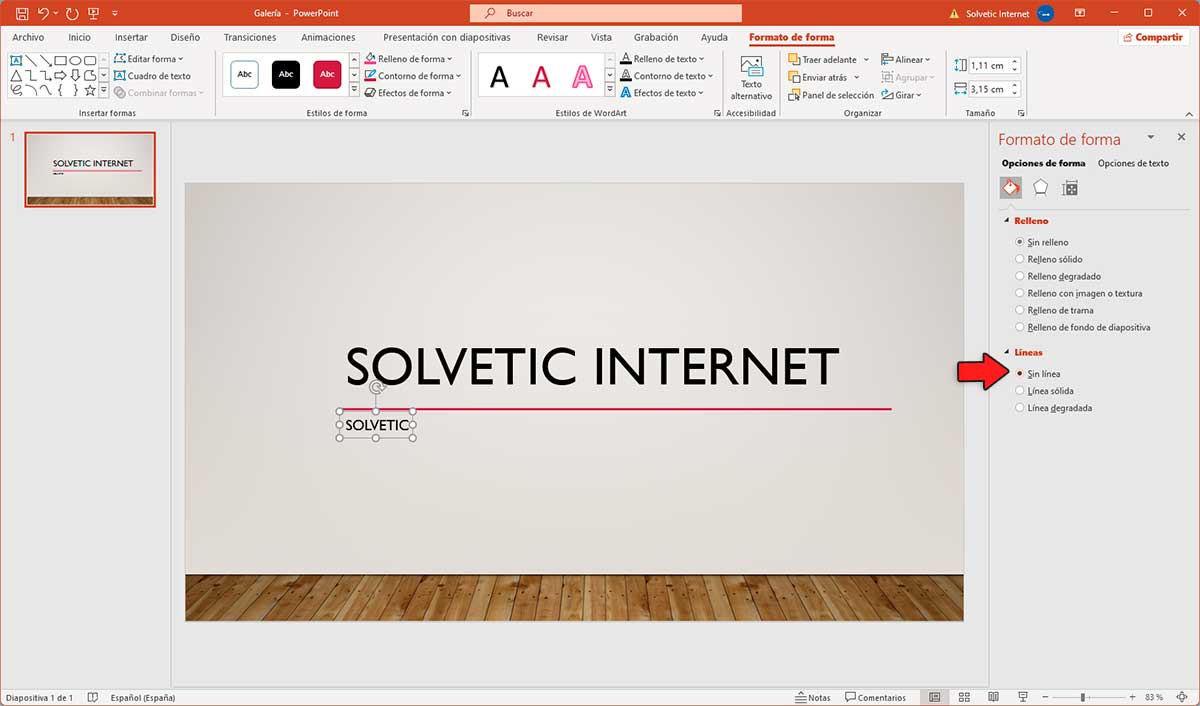This screenshot has height=706, width=1200.
Task: Open Alinear dropdown
Action: 906,60
